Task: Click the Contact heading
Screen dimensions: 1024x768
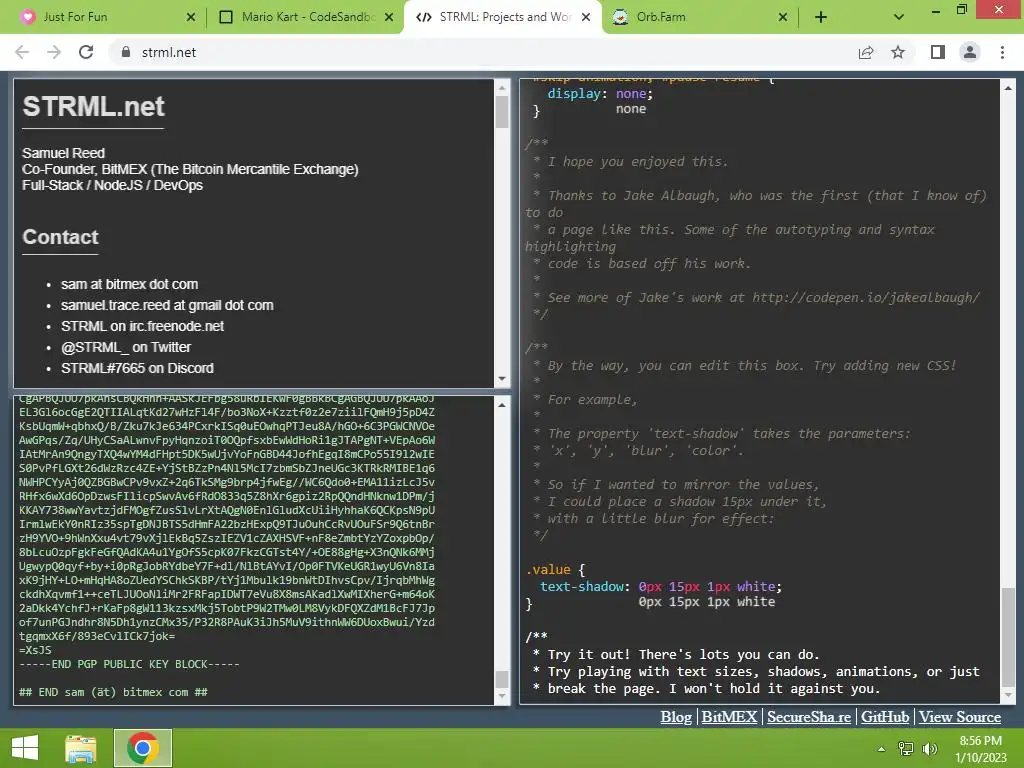Action: pyautogui.click(x=61, y=237)
